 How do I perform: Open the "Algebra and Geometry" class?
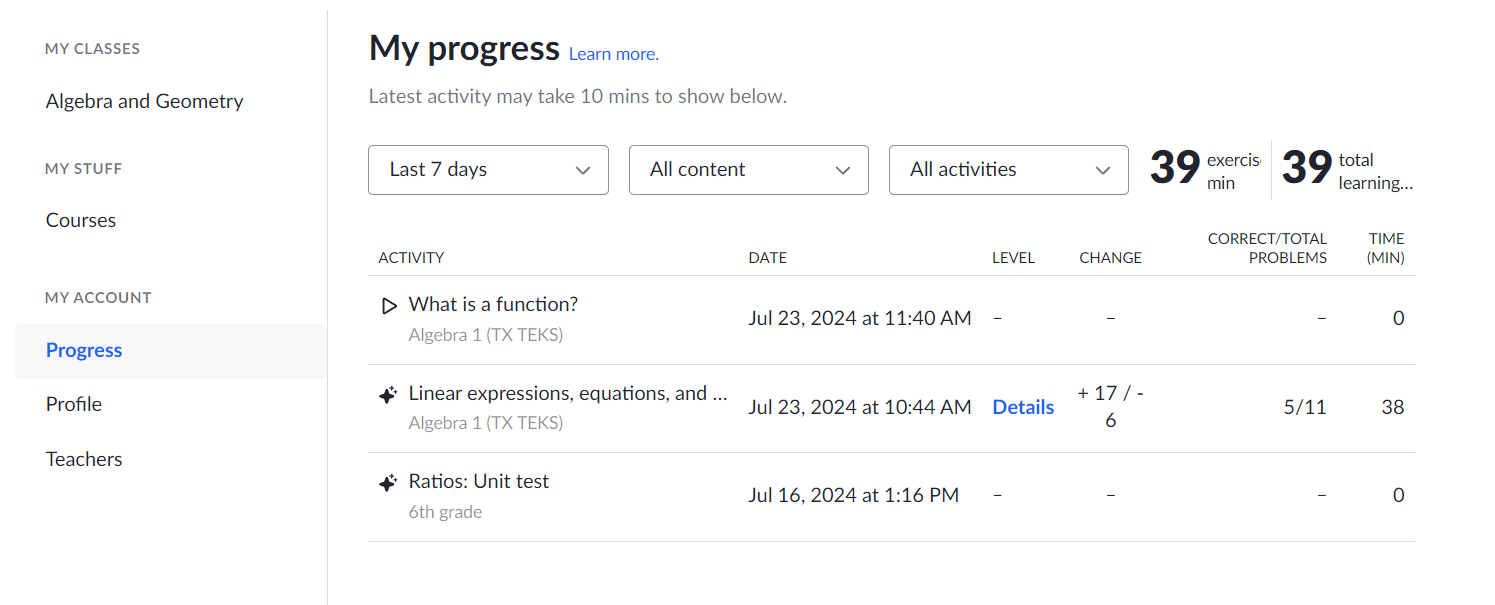(144, 101)
